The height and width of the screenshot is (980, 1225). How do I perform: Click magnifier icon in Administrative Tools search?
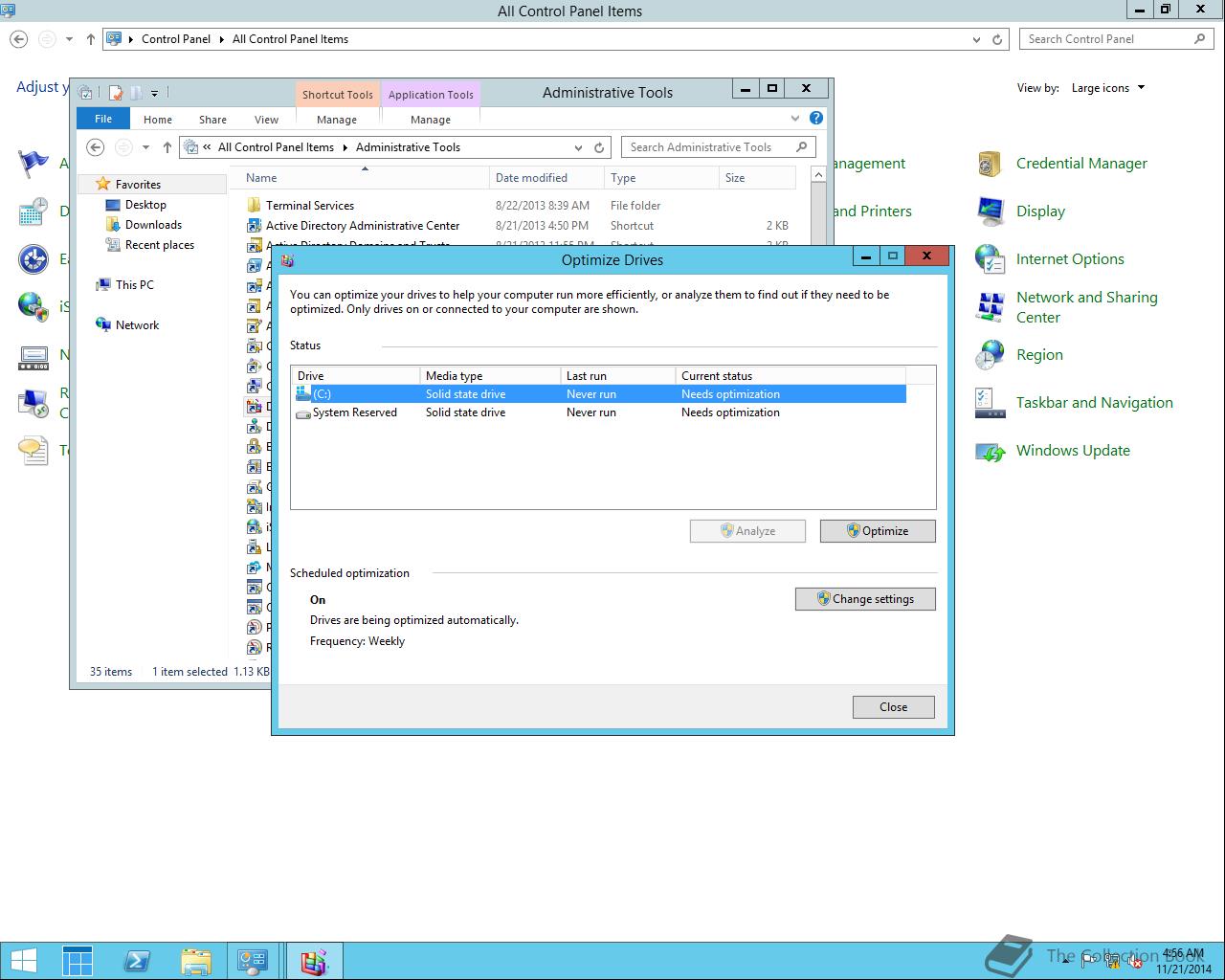[802, 146]
